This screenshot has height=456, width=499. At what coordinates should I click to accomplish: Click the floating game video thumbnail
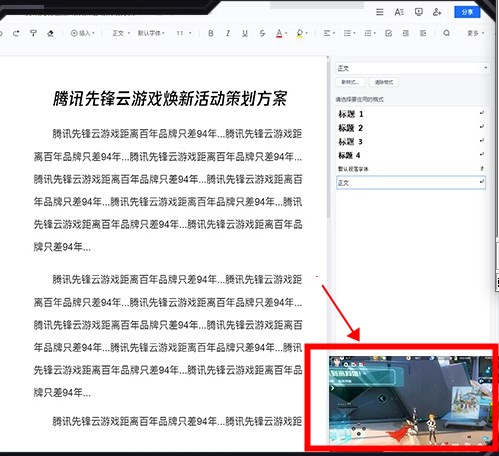pyautogui.click(x=410, y=400)
